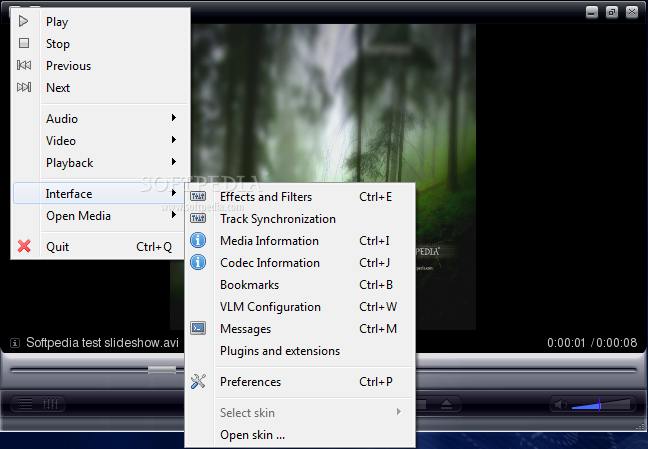Mute audio with the speaker icon
Image resolution: width=648 pixels, height=449 pixels.
click(560, 404)
